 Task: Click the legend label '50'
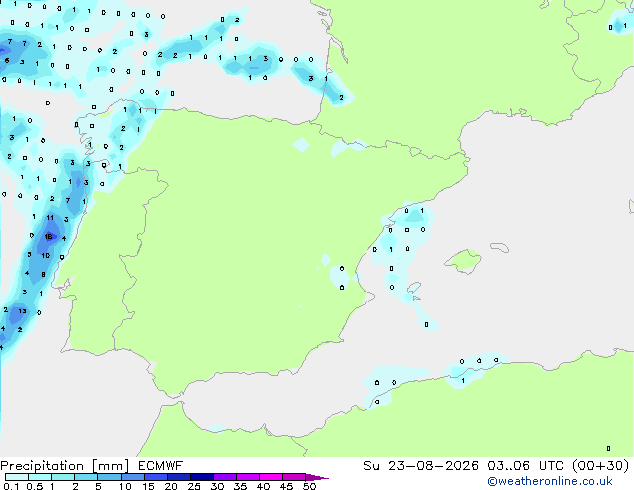coord(309,486)
